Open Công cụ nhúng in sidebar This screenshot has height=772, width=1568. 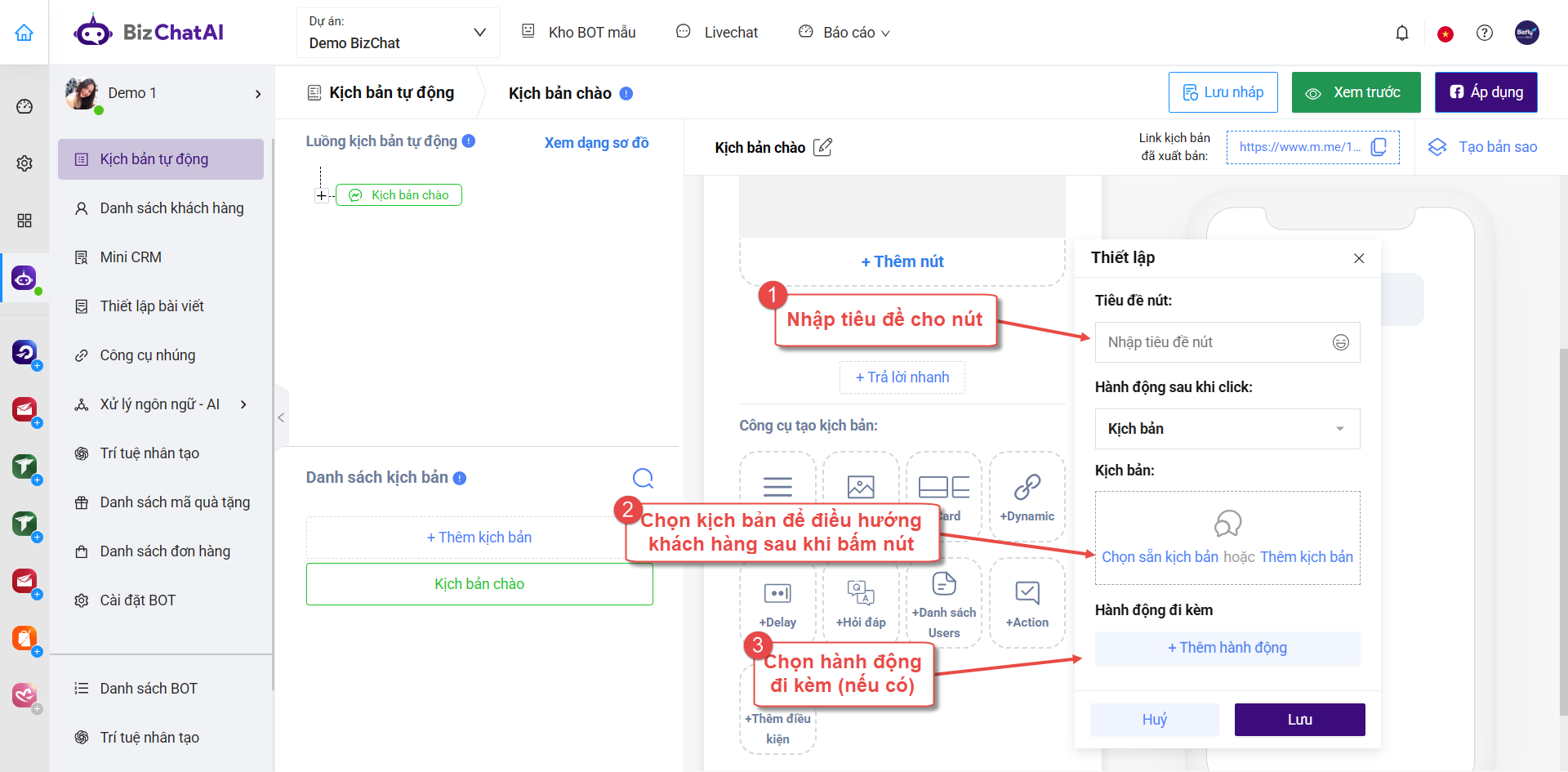pos(161,355)
